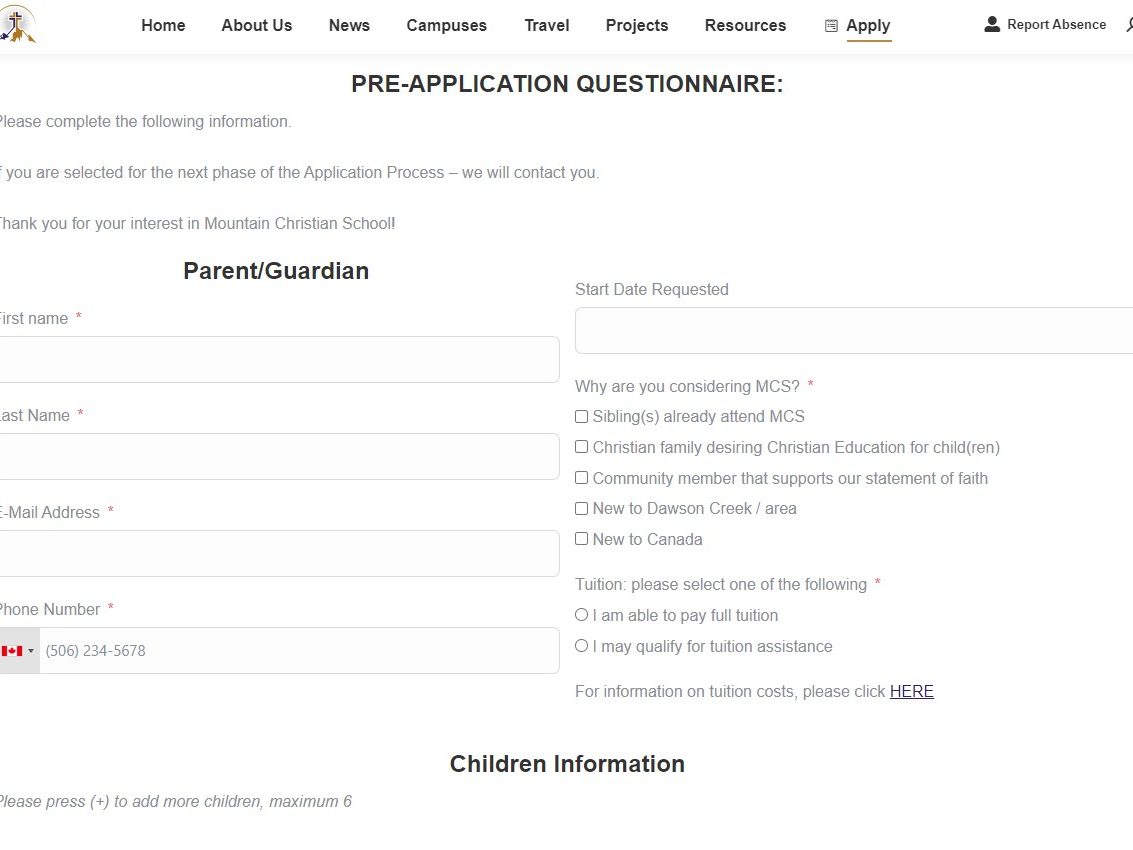Click the search magnifier icon
This screenshot has width=1133, height=850.
point(1129,25)
